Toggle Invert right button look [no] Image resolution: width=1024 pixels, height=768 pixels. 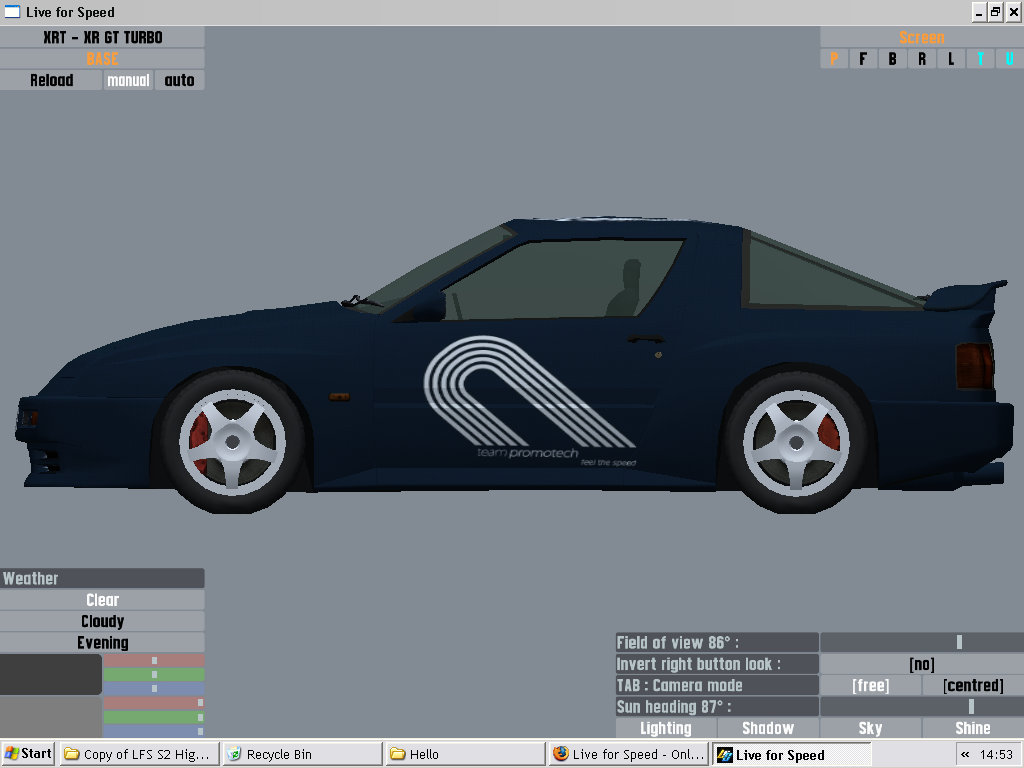(x=921, y=664)
